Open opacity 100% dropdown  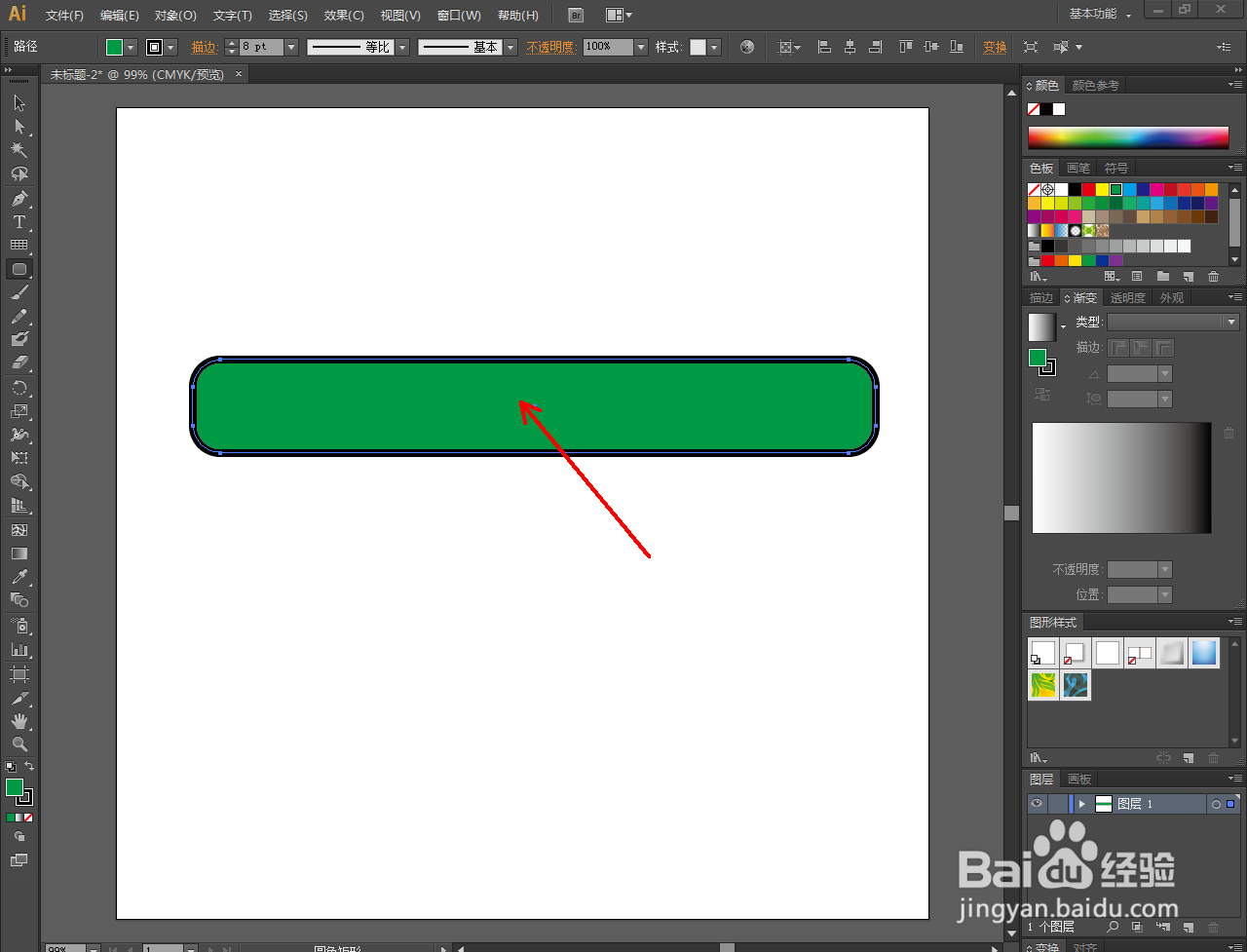[641, 47]
